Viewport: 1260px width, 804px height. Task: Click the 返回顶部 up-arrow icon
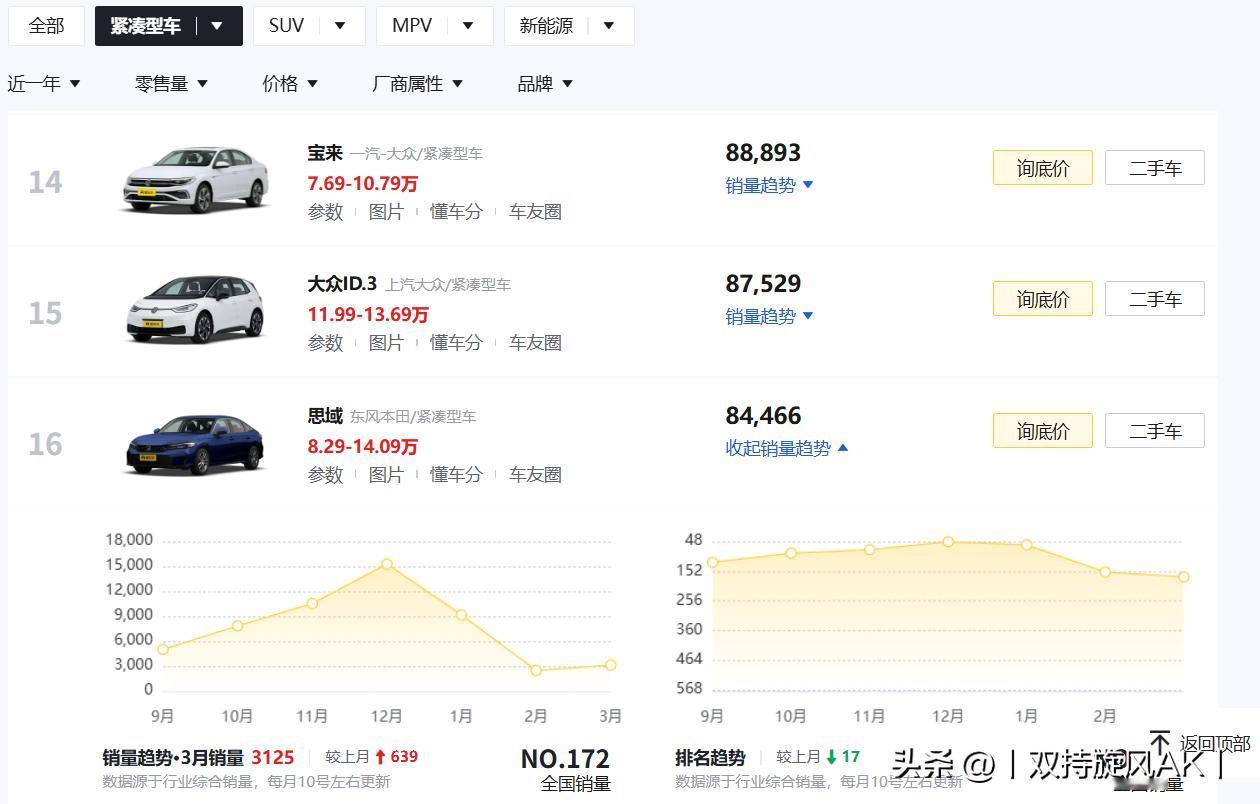(1160, 742)
